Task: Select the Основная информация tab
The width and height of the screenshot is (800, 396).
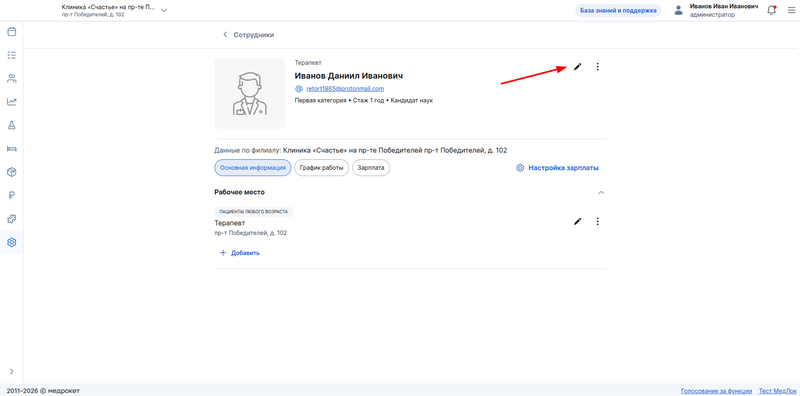Action: tap(253, 167)
